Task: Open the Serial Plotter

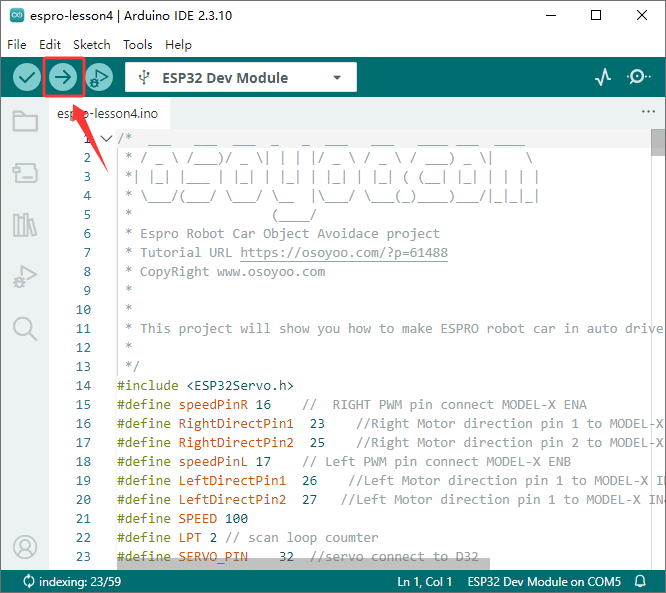Action: click(x=603, y=77)
